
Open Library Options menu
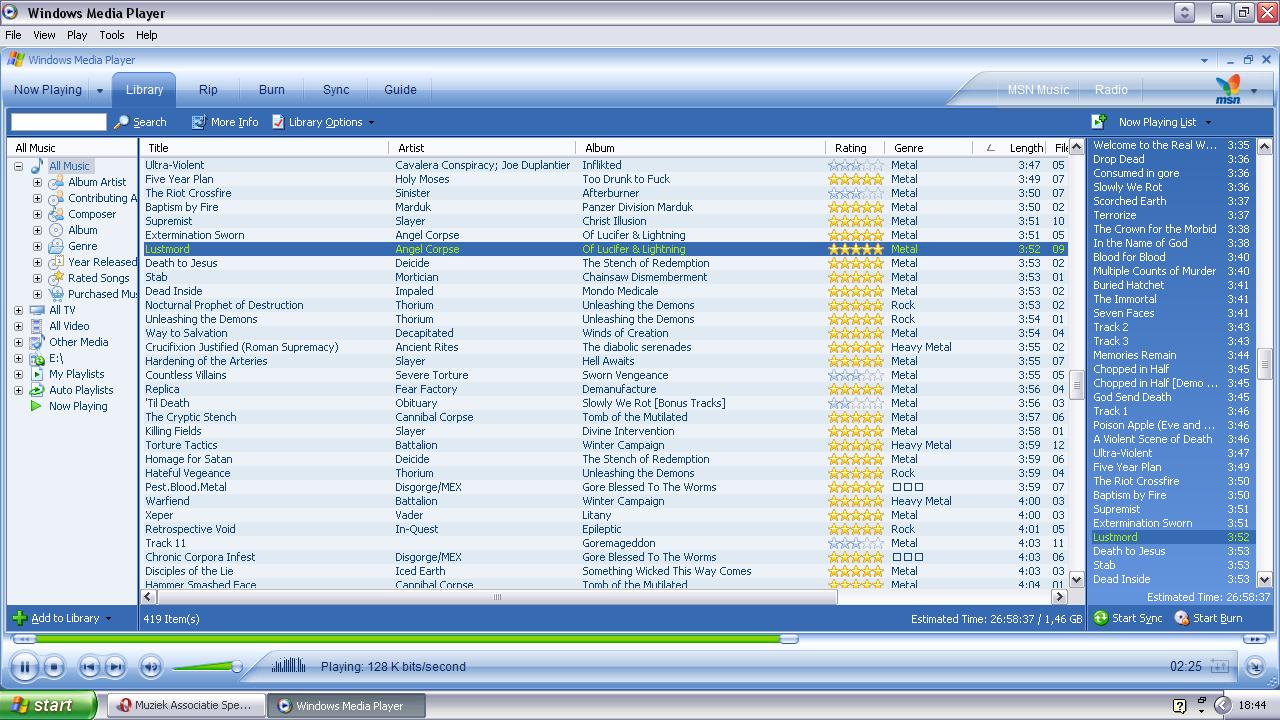click(x=323, y=122)
